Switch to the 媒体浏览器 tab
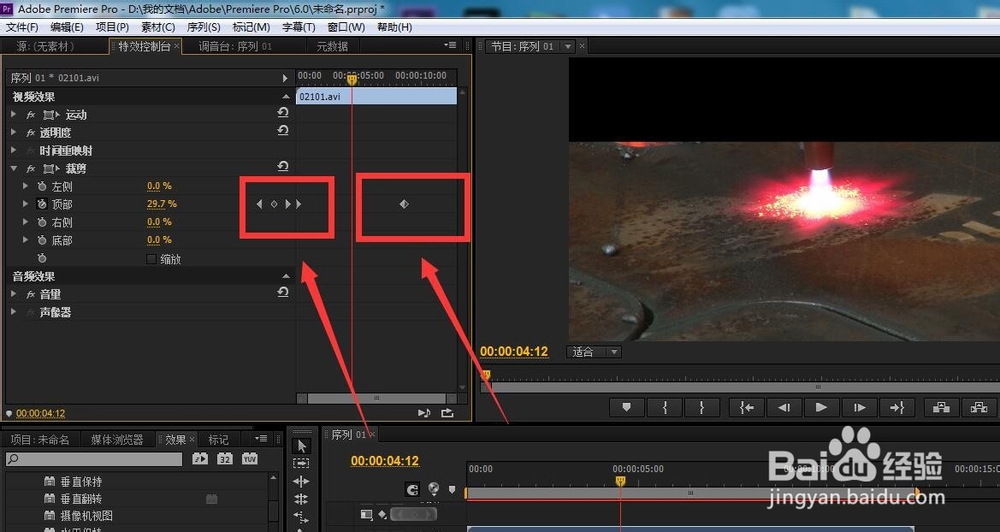 [x=117, y=440]
